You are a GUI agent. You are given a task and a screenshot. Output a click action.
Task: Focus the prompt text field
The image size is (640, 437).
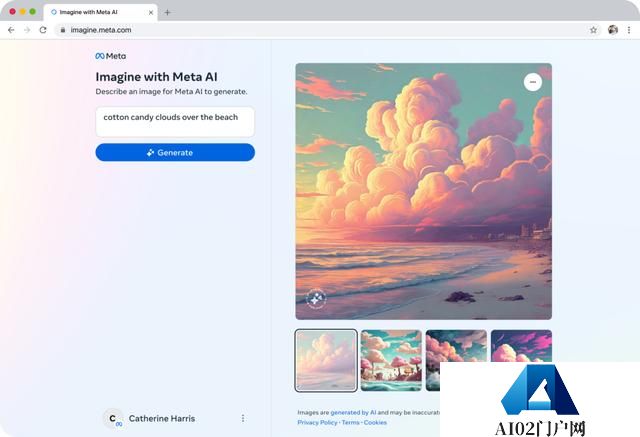click(175, 122)
